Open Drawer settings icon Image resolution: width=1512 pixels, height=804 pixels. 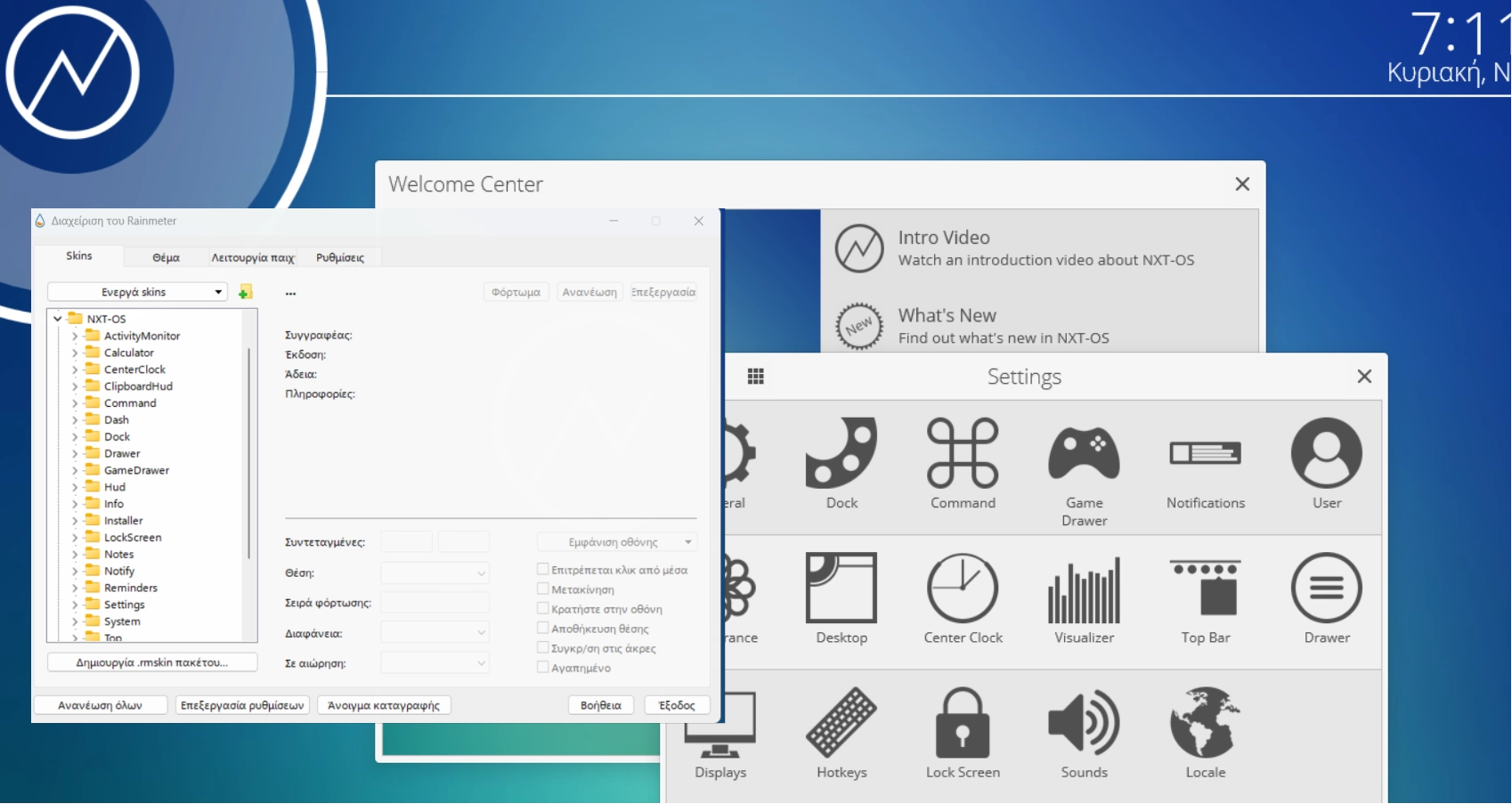[1327, 588]
